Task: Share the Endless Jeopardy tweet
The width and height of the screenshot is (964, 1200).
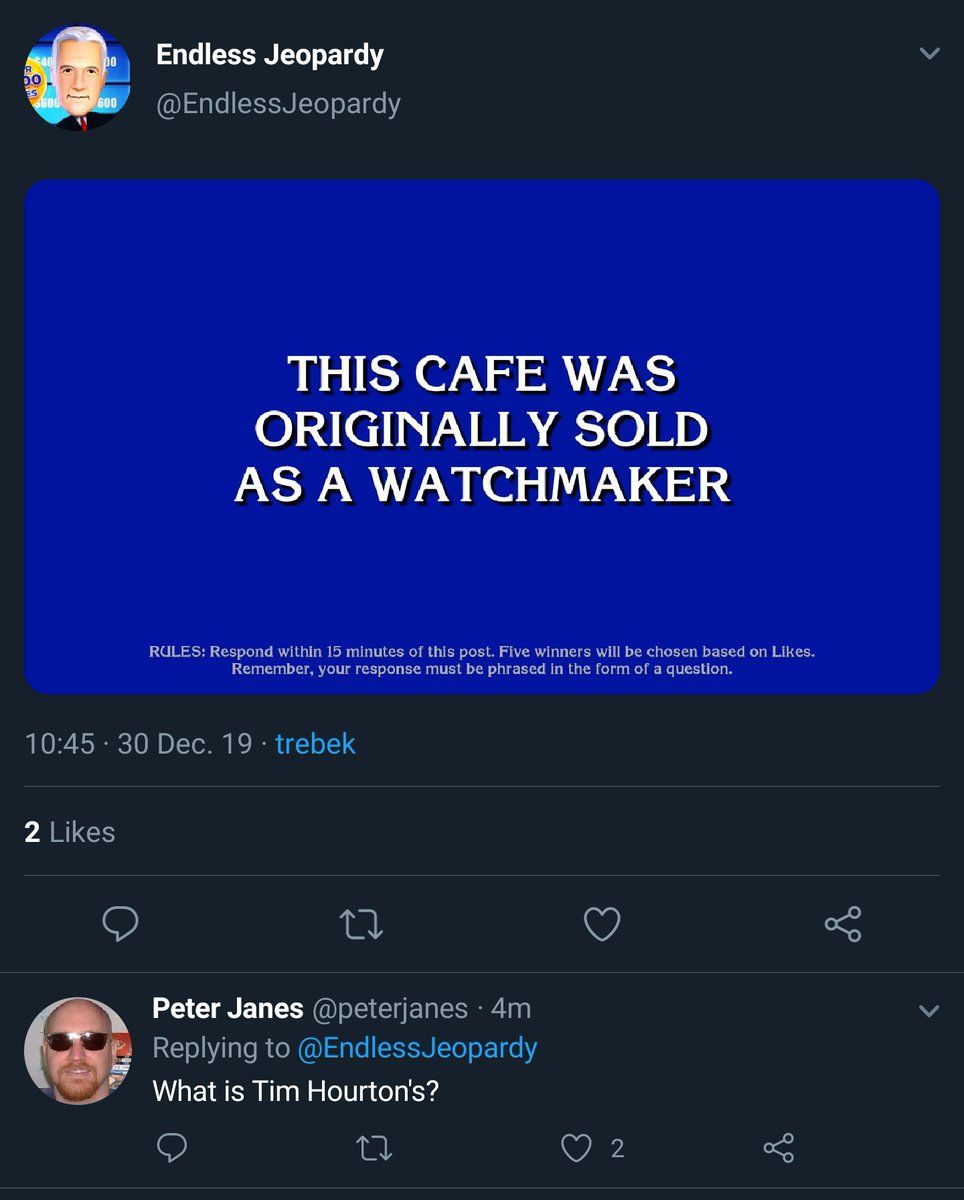Action: point(843,924)
